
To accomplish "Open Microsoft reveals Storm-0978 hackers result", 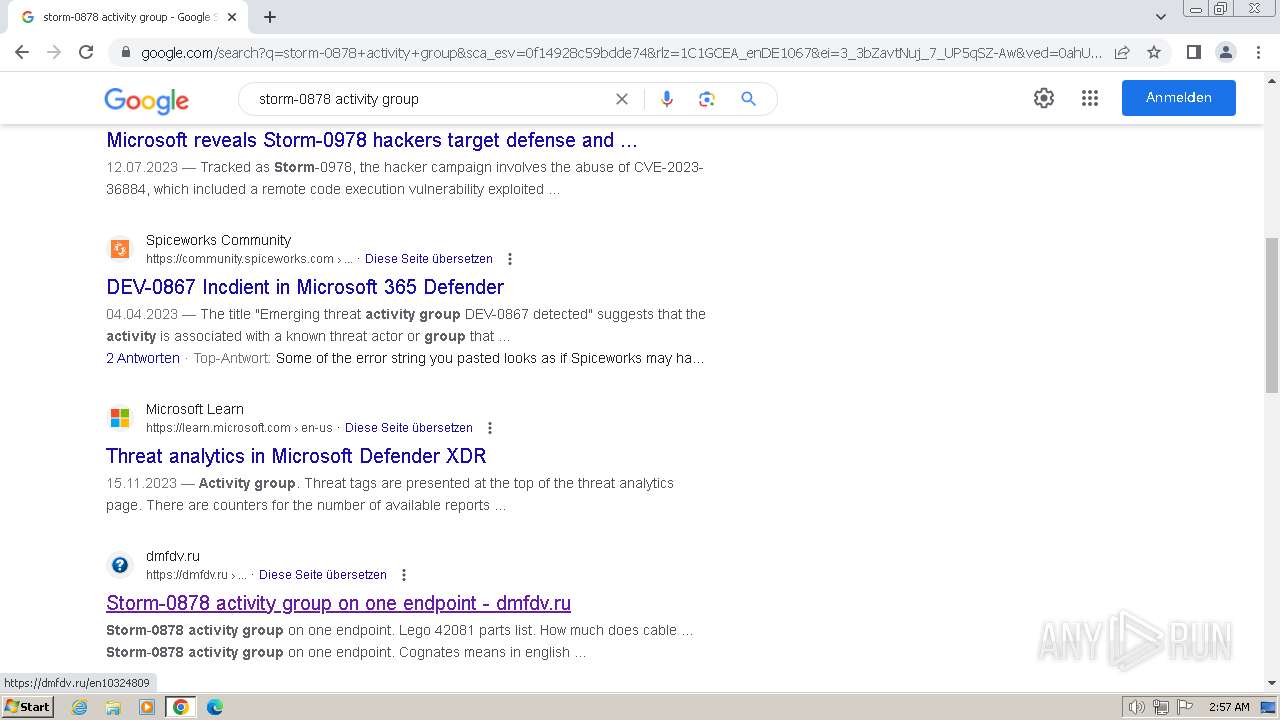I will pos(372,140).
